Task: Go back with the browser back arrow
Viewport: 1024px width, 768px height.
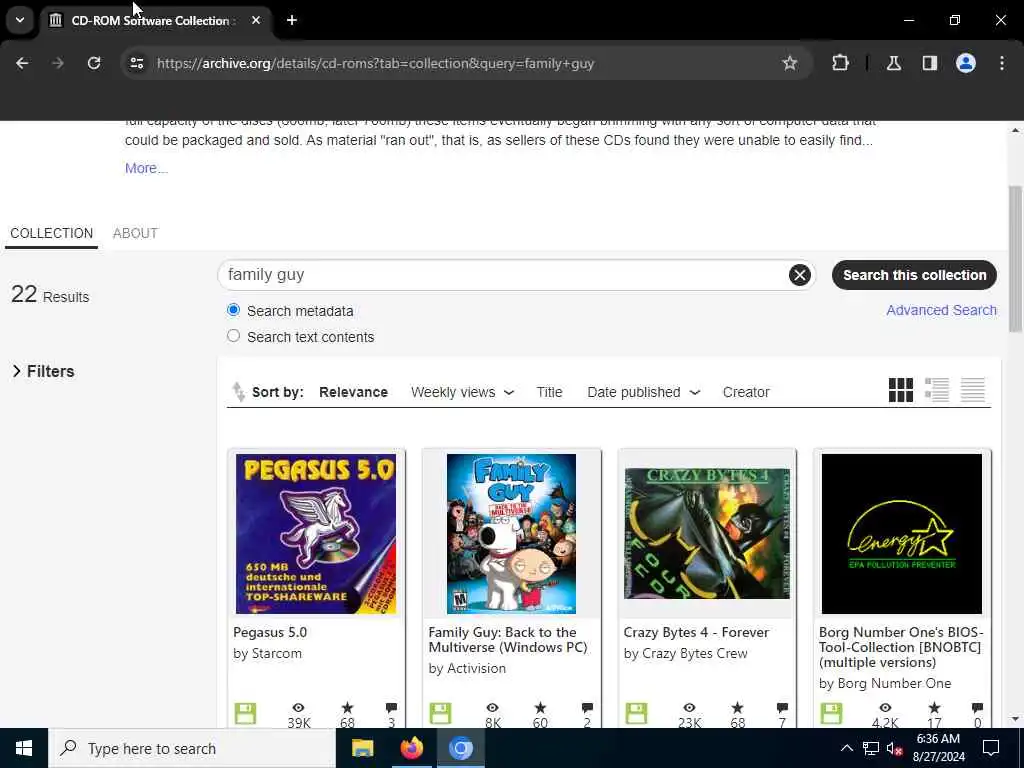Action: [22, 63]
